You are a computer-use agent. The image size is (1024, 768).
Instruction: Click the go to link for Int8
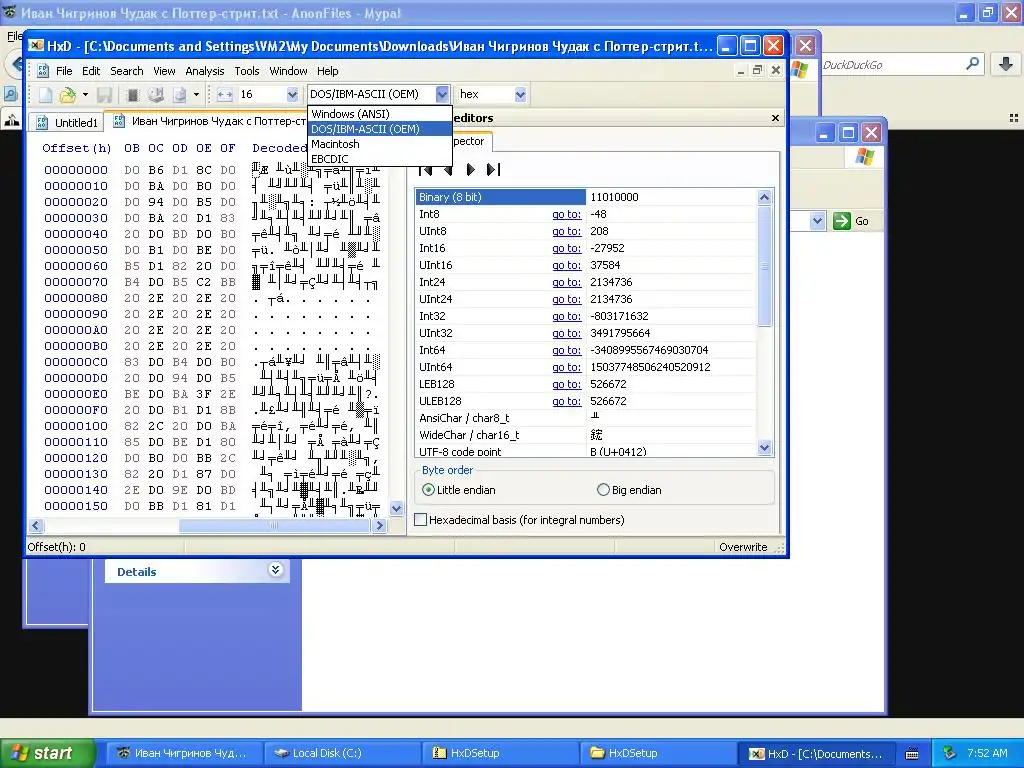tap(566, 214)
